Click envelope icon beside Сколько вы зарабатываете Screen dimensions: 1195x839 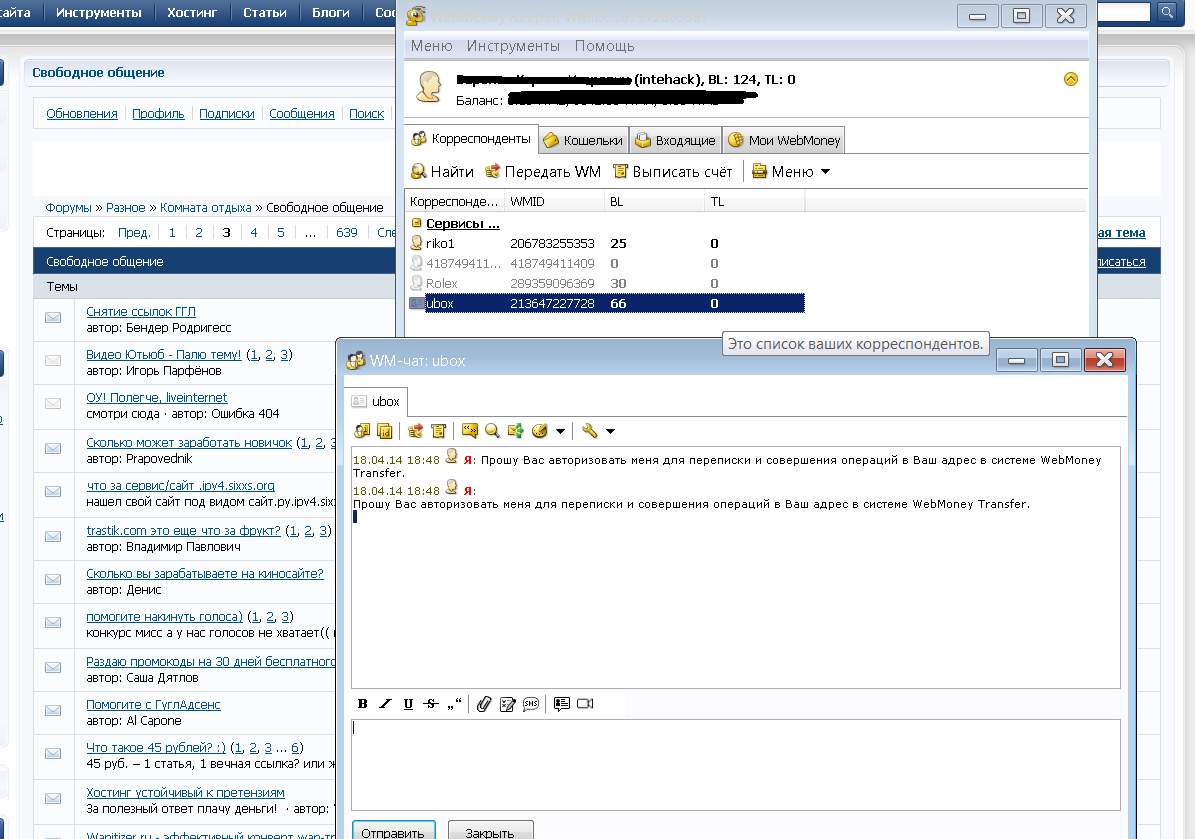pyautogui.click(x=53, y=579)
